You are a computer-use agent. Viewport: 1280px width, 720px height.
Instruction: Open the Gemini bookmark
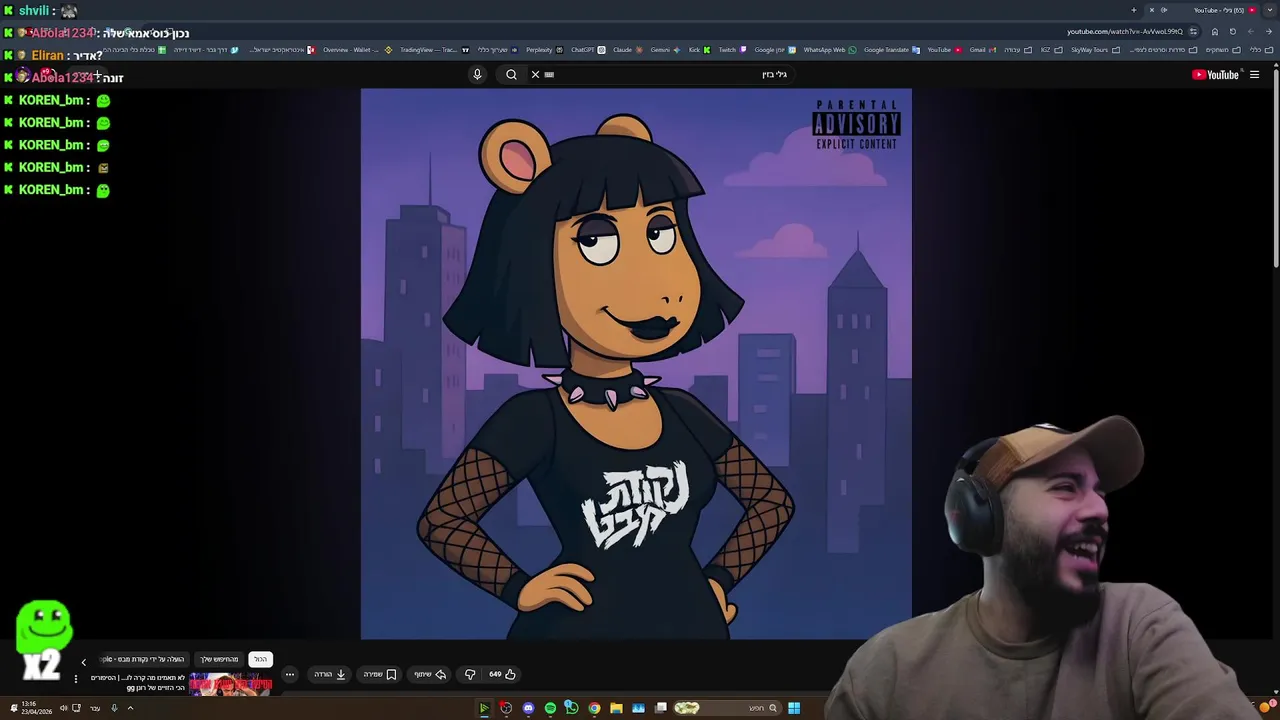[665, 50]
